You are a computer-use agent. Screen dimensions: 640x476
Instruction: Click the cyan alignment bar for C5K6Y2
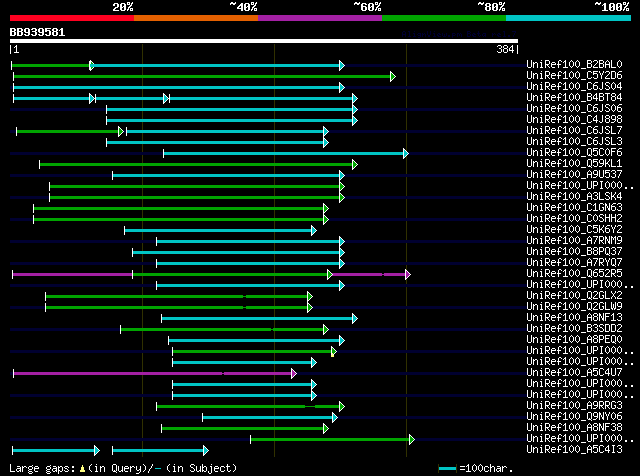click(x=218, y=231)
